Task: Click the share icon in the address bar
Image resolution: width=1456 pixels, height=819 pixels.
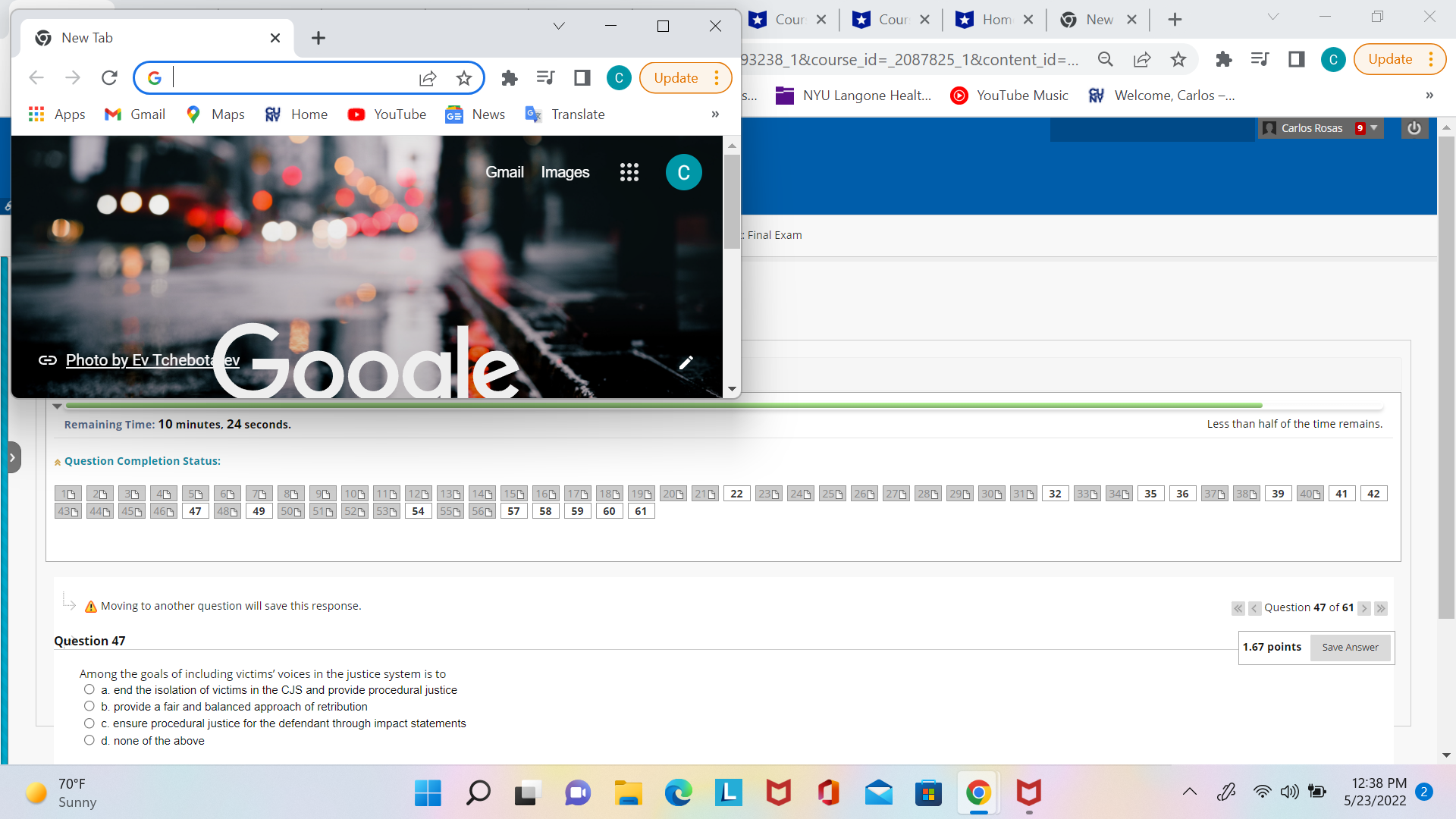Action: click(428, 77)
